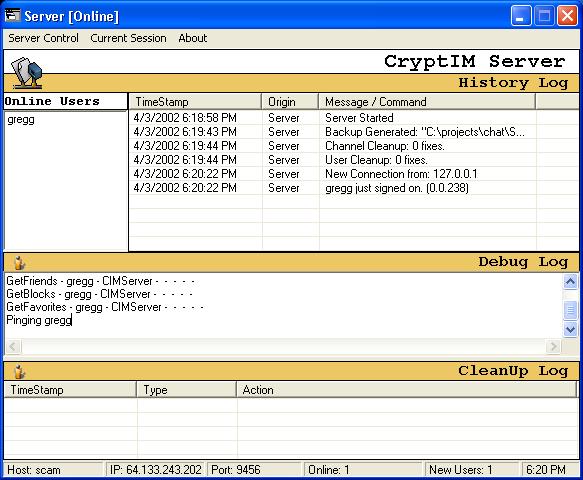Select user gregg in Online Users
The height and width of the screenshot is (480, 583).
(x=21, y=119)
